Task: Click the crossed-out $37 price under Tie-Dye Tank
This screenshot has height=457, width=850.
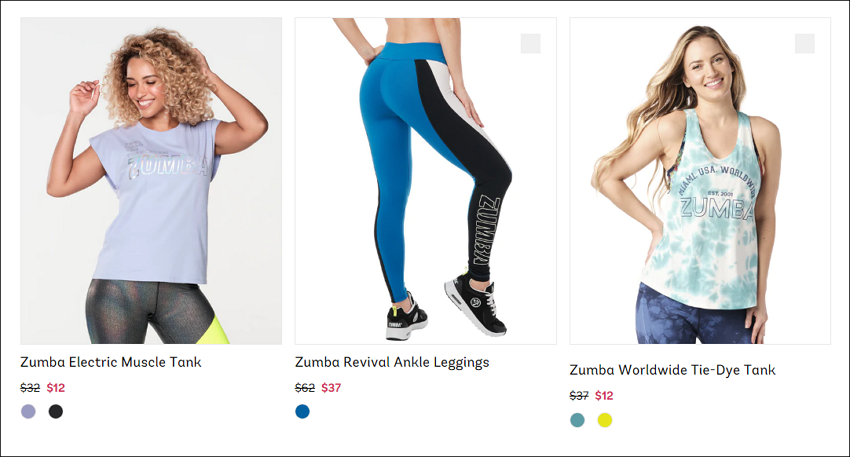Action: [579, 396]
